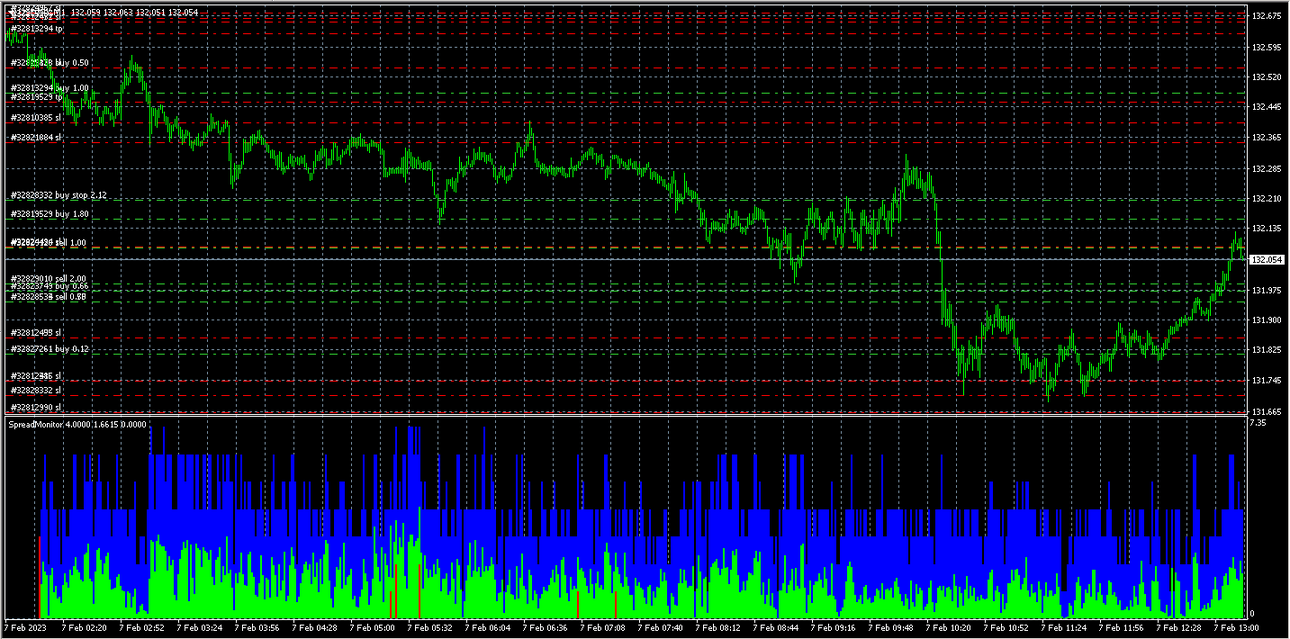The width and height of the screenshot is (1290, 639).
Task: Click the 131.745 price scale label
Action: (x=1267, y=381)
